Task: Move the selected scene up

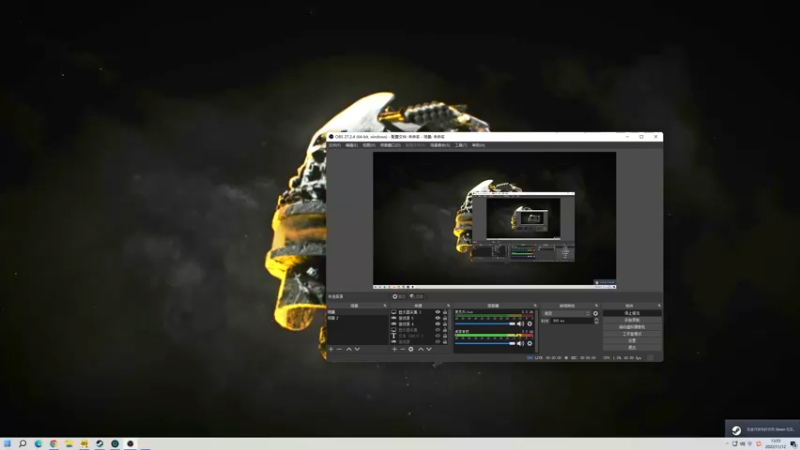Action: point(349,349)
